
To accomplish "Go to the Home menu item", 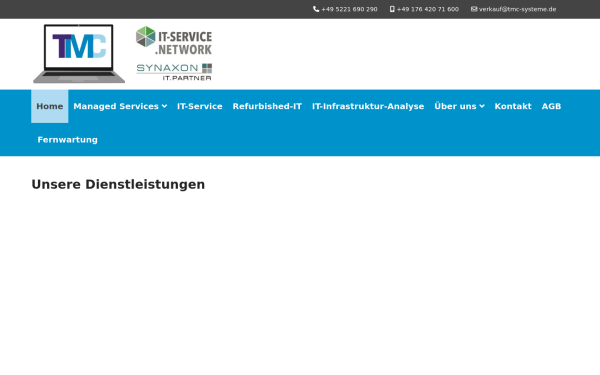I will pos(50,106).
